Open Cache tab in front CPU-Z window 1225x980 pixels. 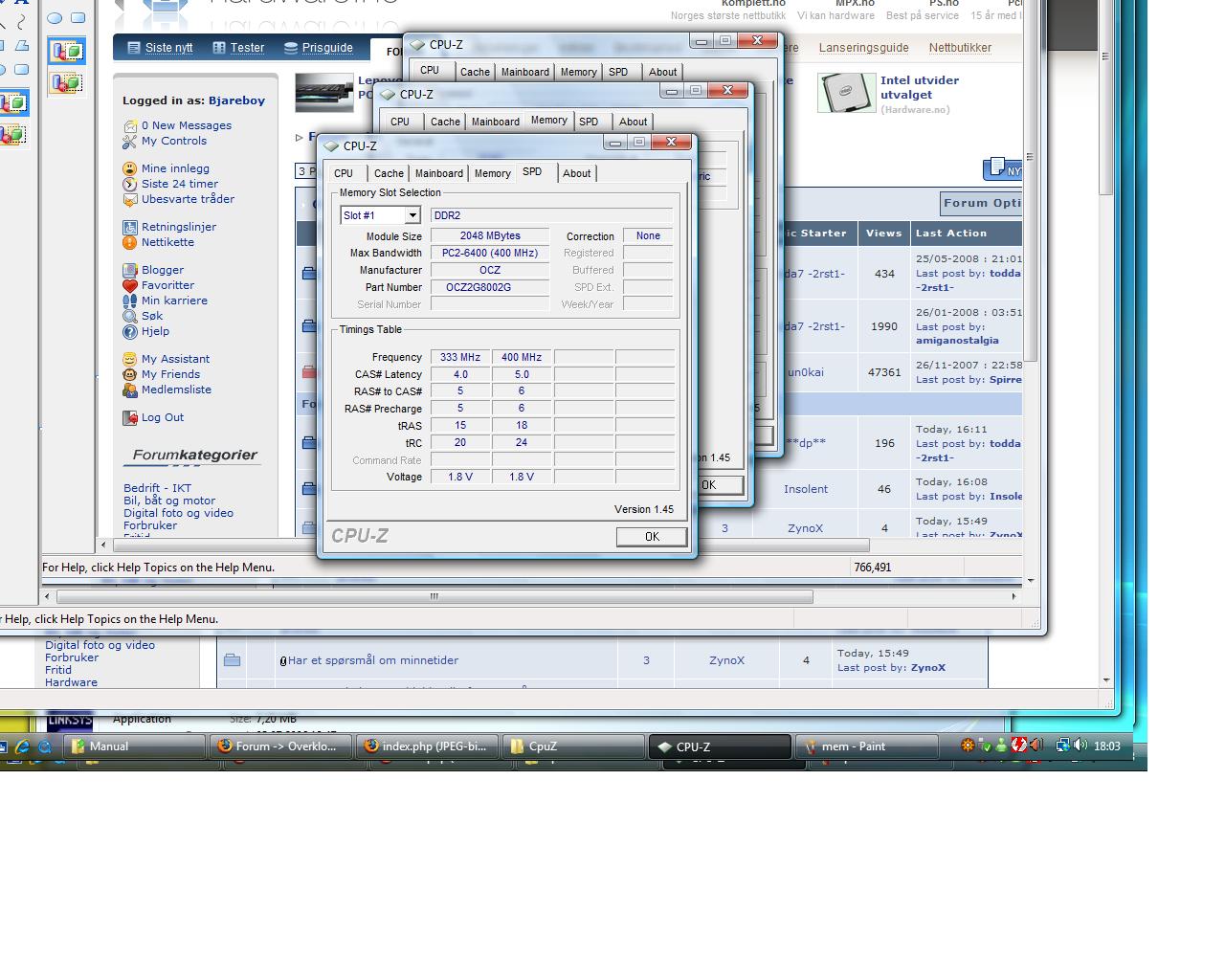click(x=389, y=173)
